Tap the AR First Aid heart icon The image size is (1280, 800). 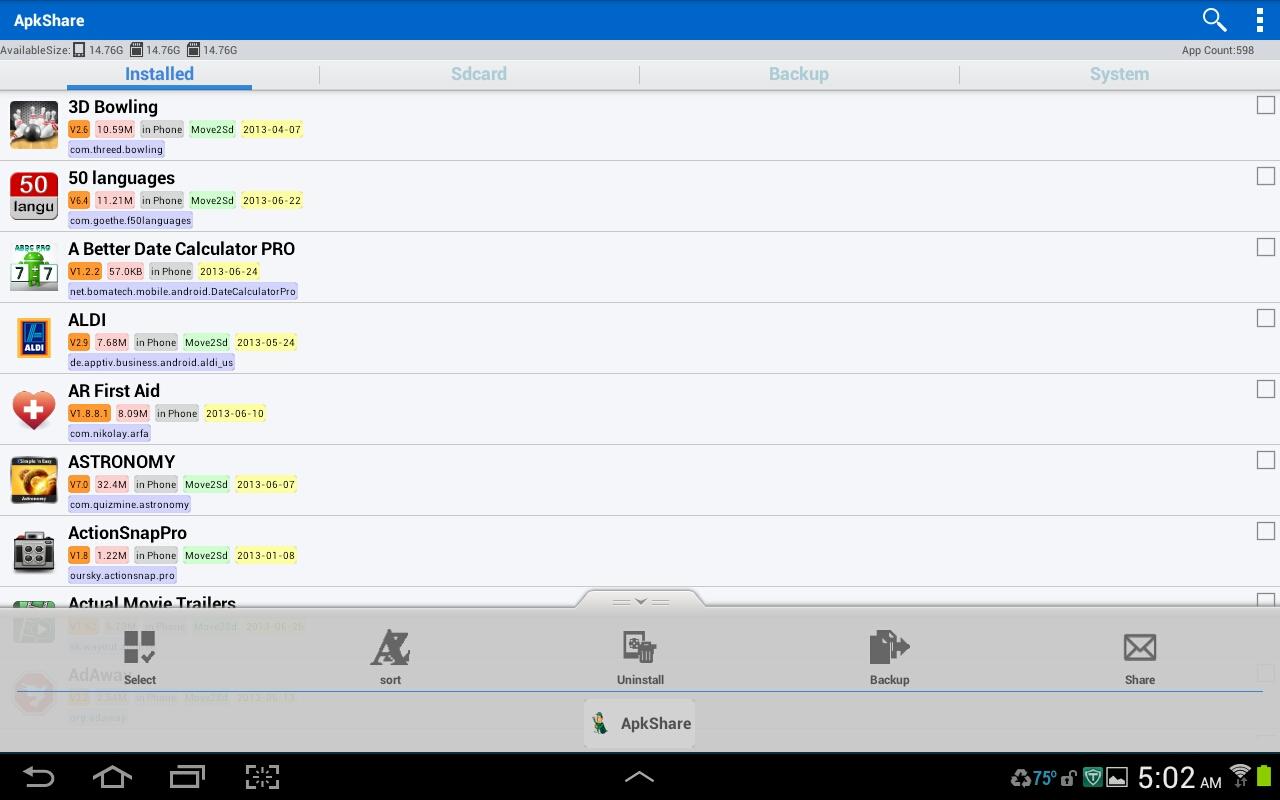coord(34,409)
